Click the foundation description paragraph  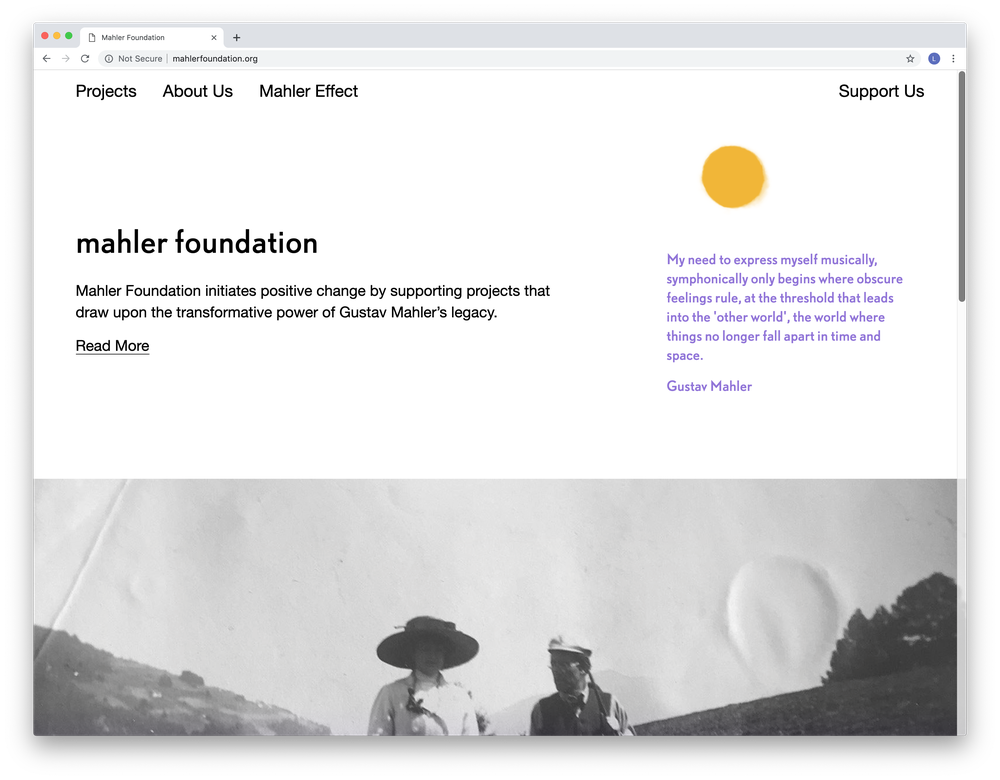[x=312, y=302]
